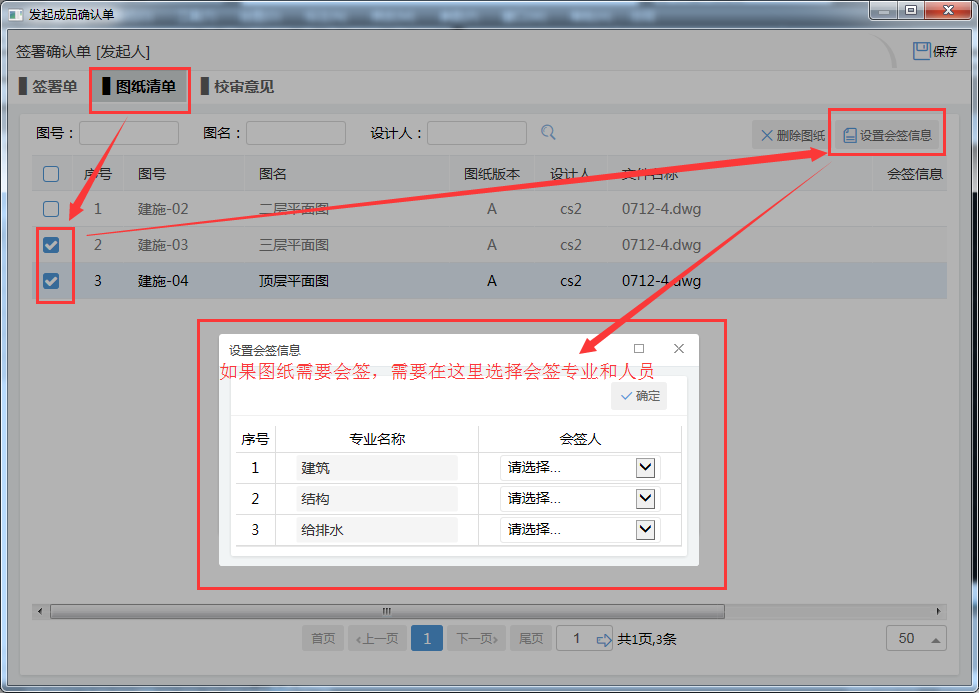The image size is (979, 693).
Task: Open 会签人 dropdown for 结构
Action: [x=645, y=498]
